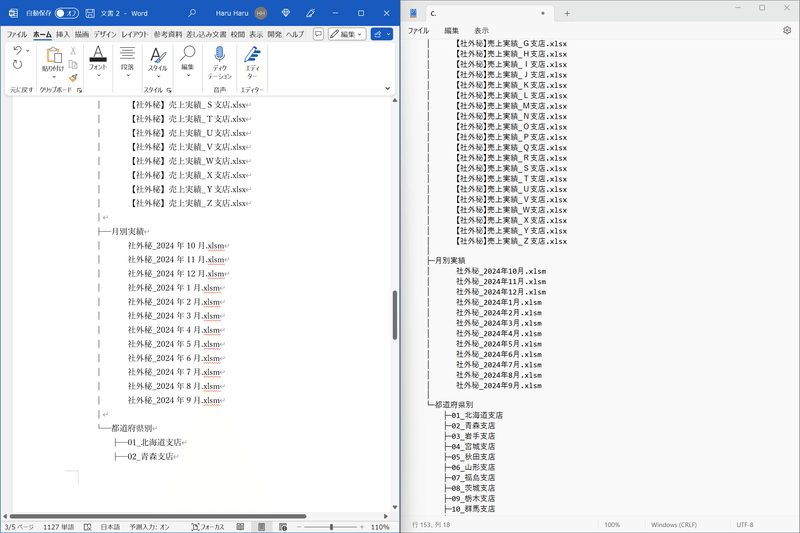Launch the エディター tool
This screenshot has height=533, width=800.
[x=252, y=62]
